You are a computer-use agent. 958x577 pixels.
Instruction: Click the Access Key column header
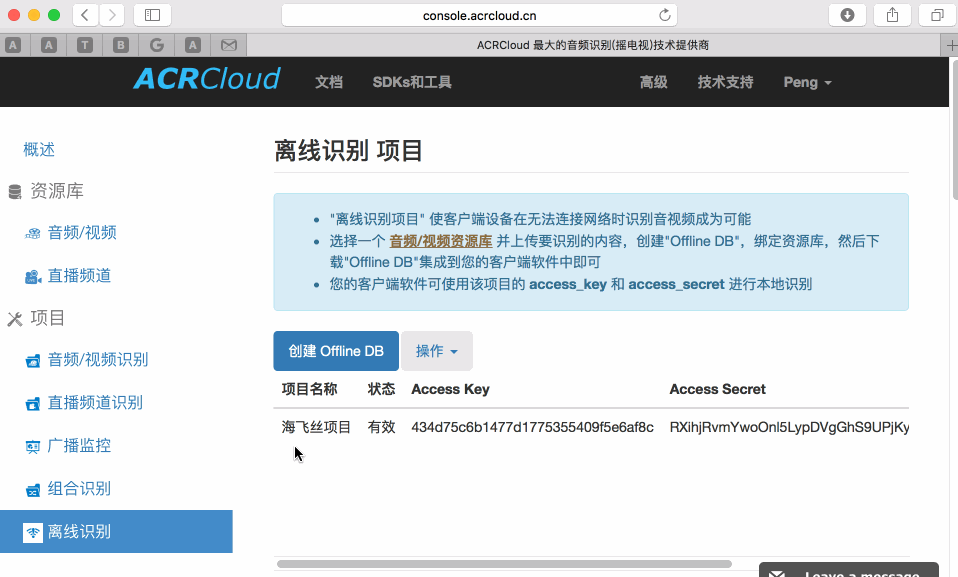[x=450, y=389]
